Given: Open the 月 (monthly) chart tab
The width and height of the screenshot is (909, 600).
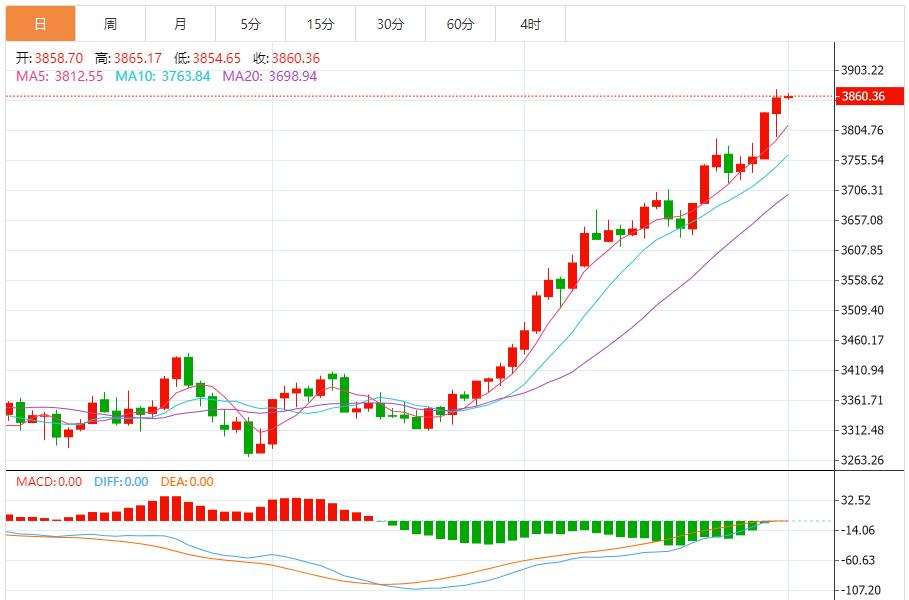Looking at the screenshot, I should click(180, 24).
